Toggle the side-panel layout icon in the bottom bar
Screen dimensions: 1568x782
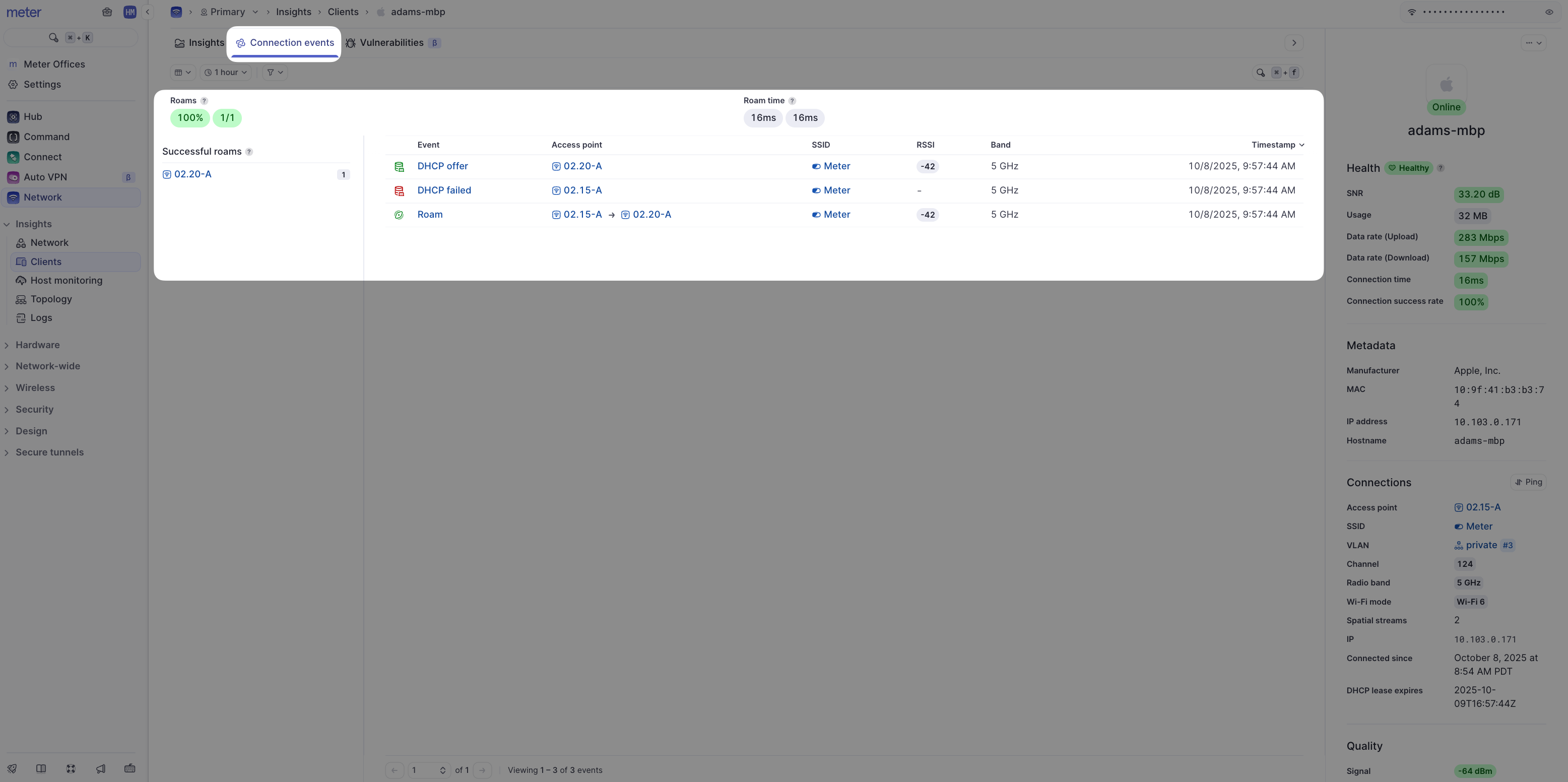(41, 768)
